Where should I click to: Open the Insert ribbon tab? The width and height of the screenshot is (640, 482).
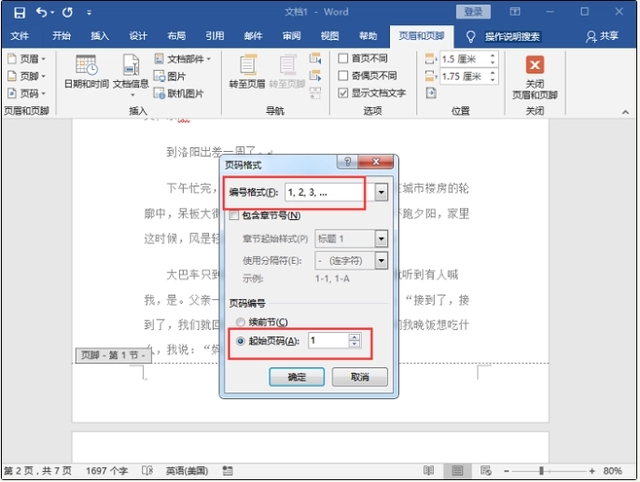coord(100,36)
